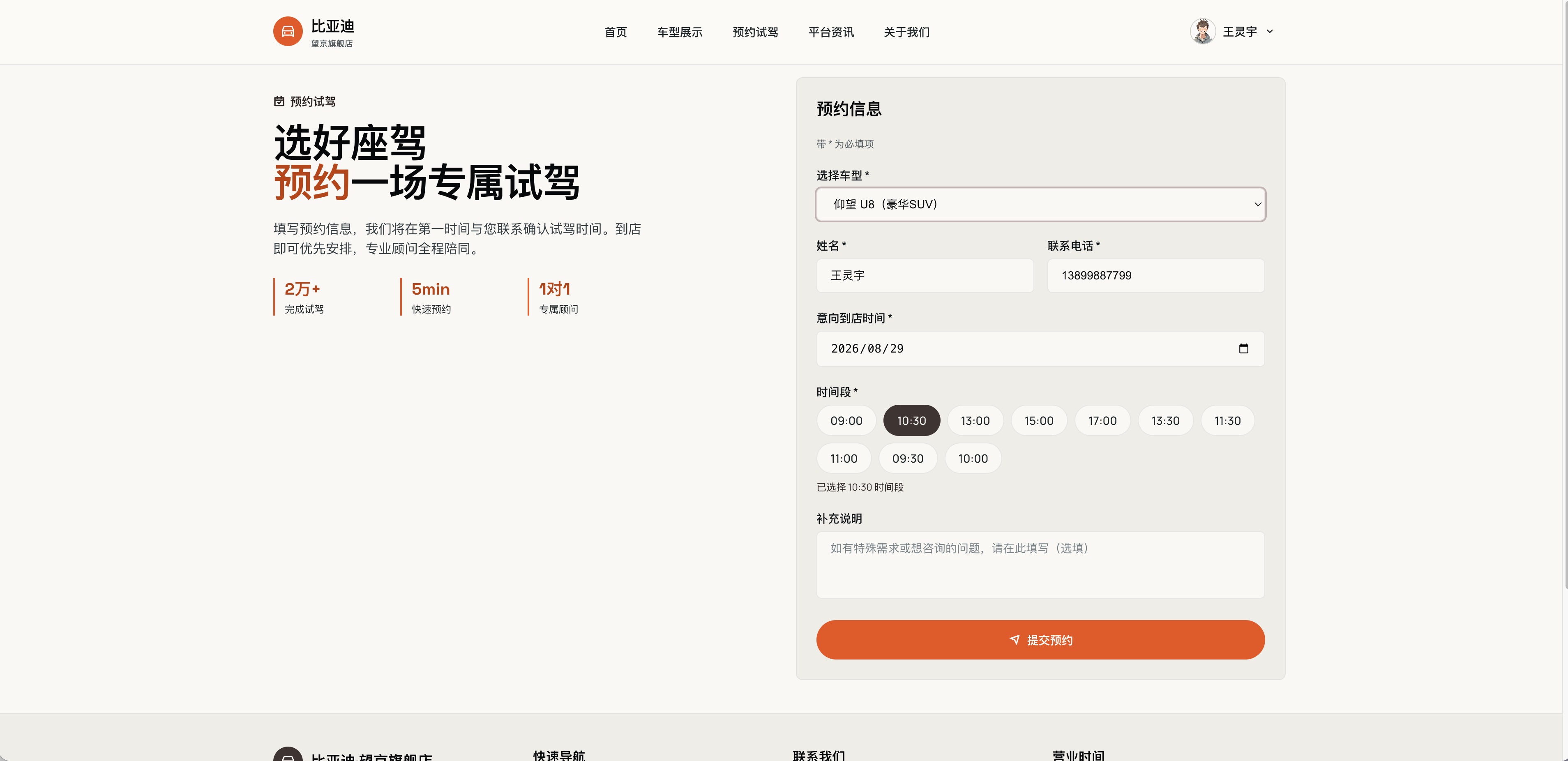Click the user avatar picture
The height and width of the screenshot is (761, 1568).
[x=1203, y=31]
